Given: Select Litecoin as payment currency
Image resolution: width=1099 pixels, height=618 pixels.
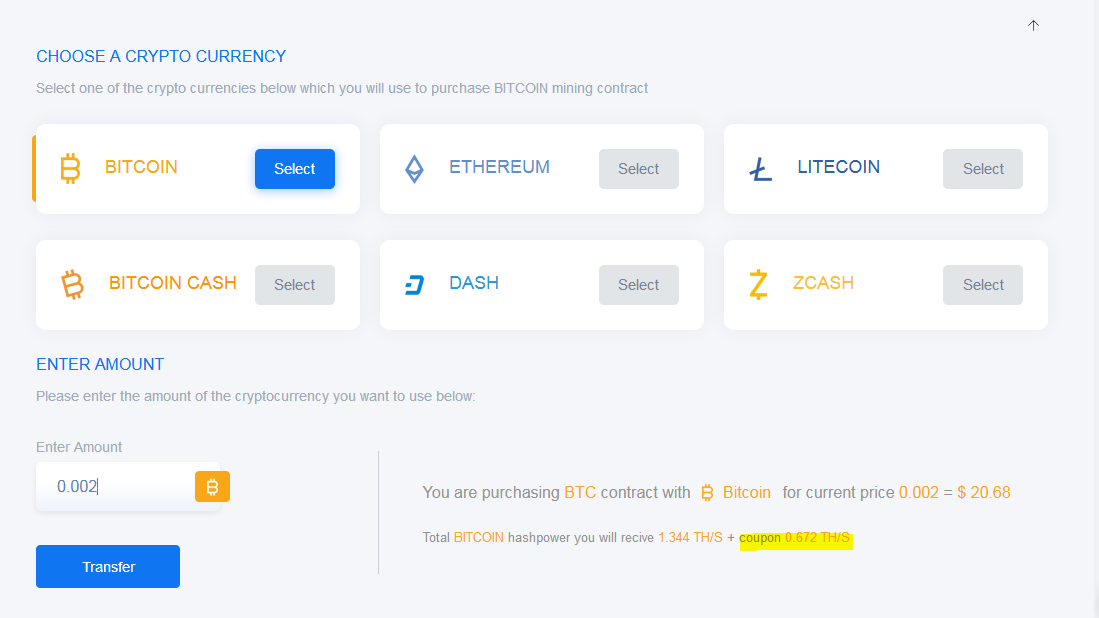Looking at the screenshot, I should [982, 169].
